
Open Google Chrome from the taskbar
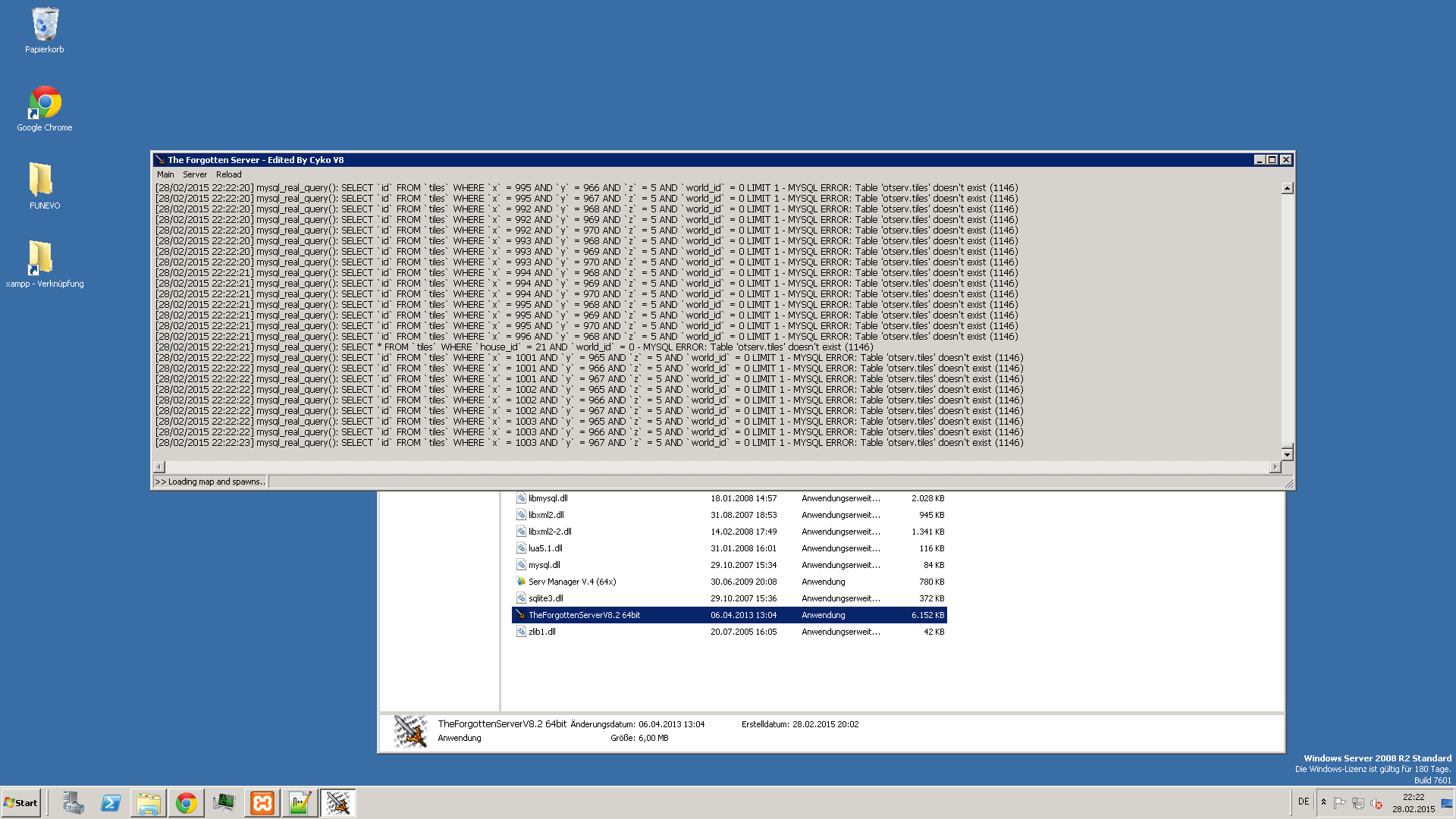187,803
